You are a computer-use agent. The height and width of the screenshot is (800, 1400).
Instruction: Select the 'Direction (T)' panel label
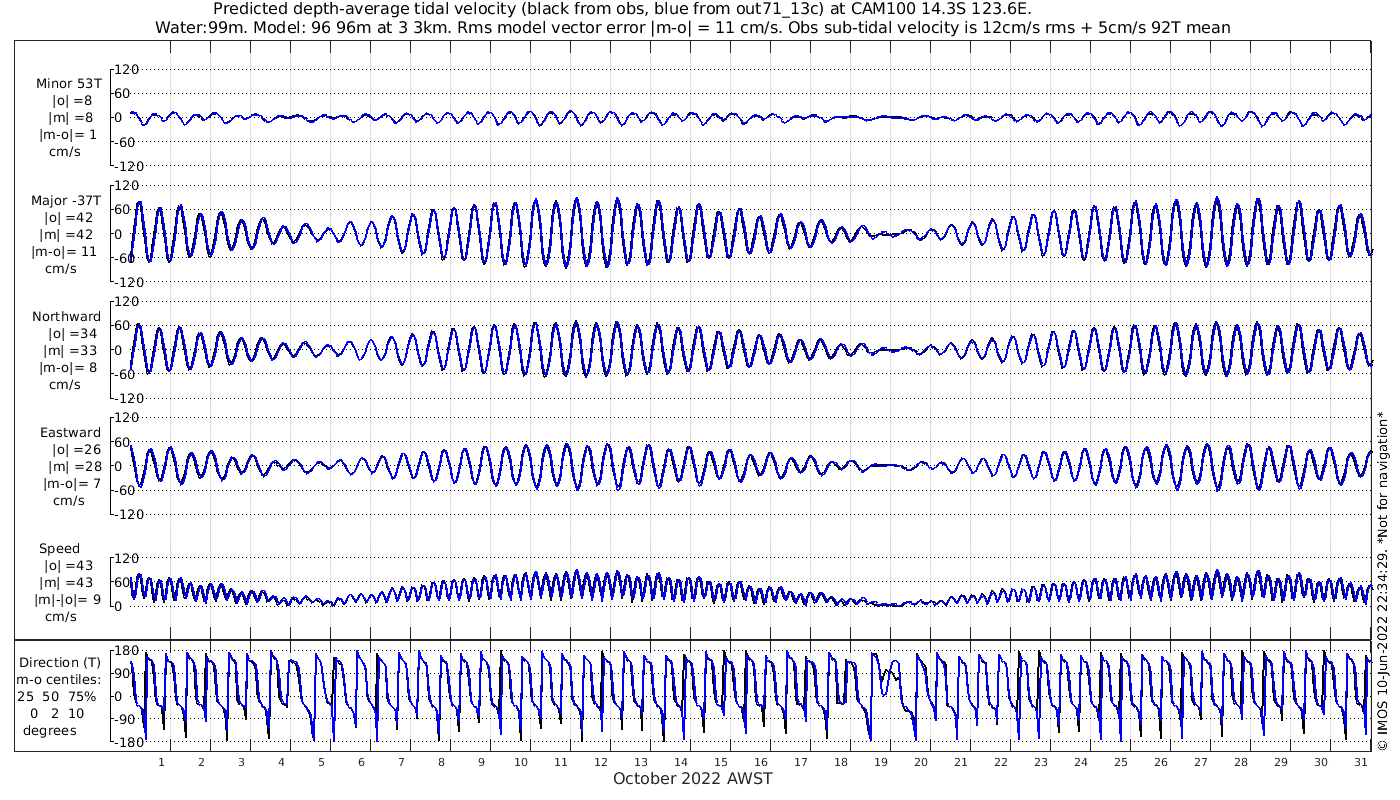point(62,663)
